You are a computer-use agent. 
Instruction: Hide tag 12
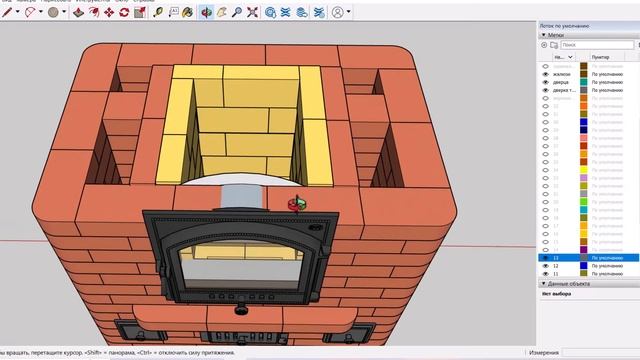(545, 266)
